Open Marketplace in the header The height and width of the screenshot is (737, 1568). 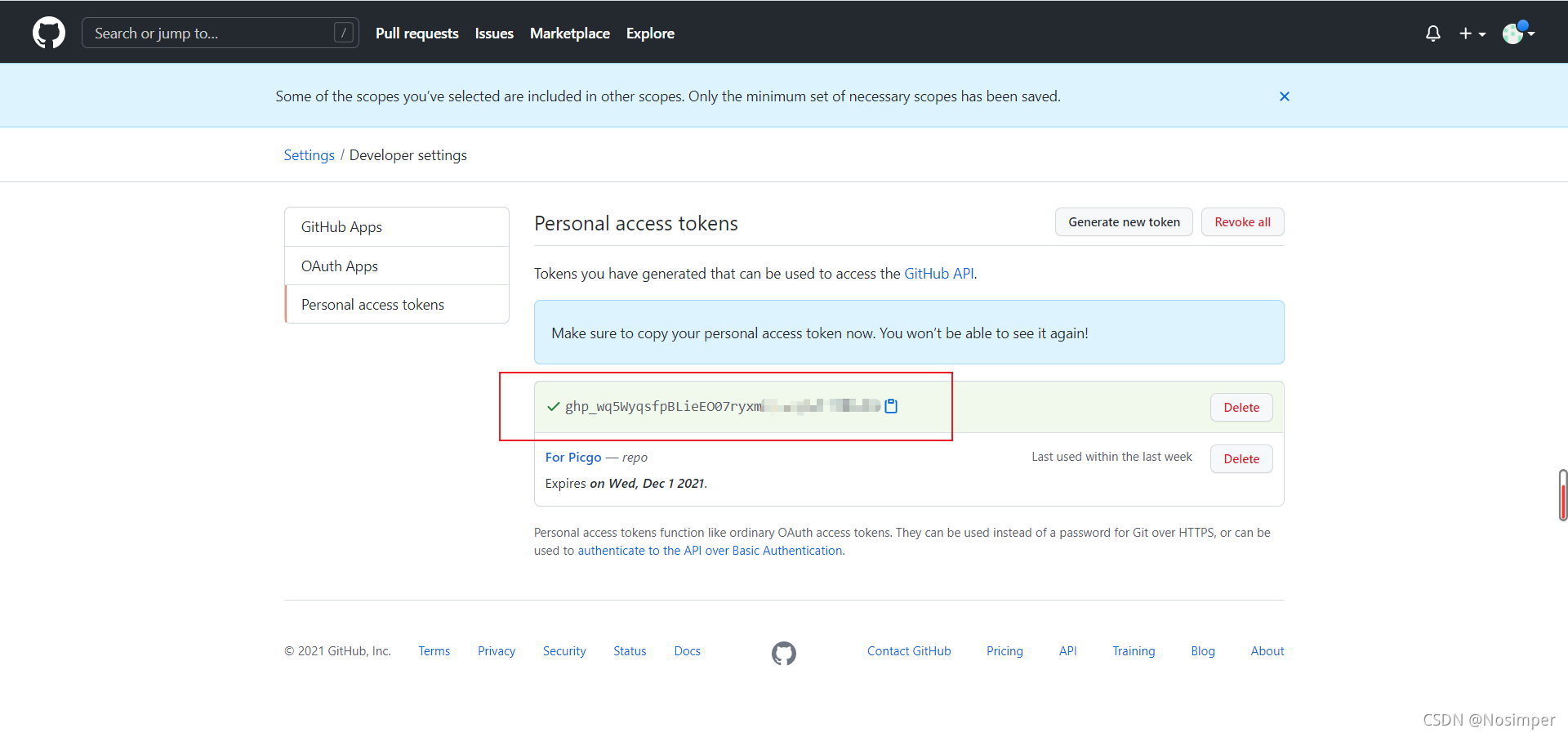point(570,33)
